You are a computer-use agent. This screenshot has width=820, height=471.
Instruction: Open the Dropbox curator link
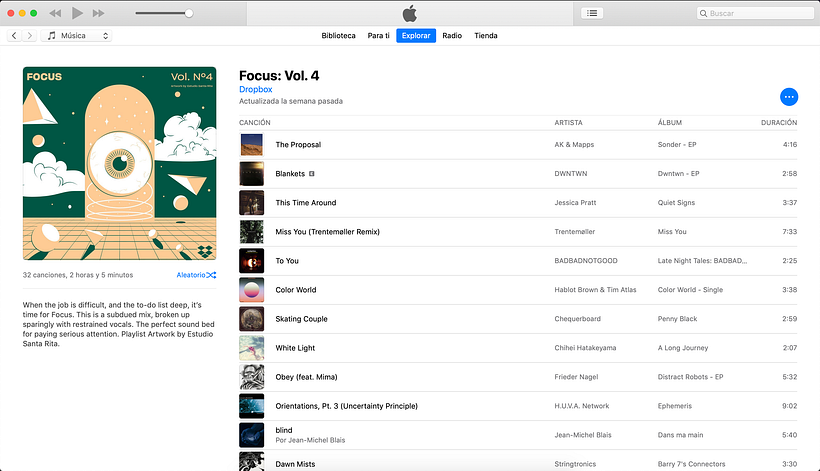256,89
